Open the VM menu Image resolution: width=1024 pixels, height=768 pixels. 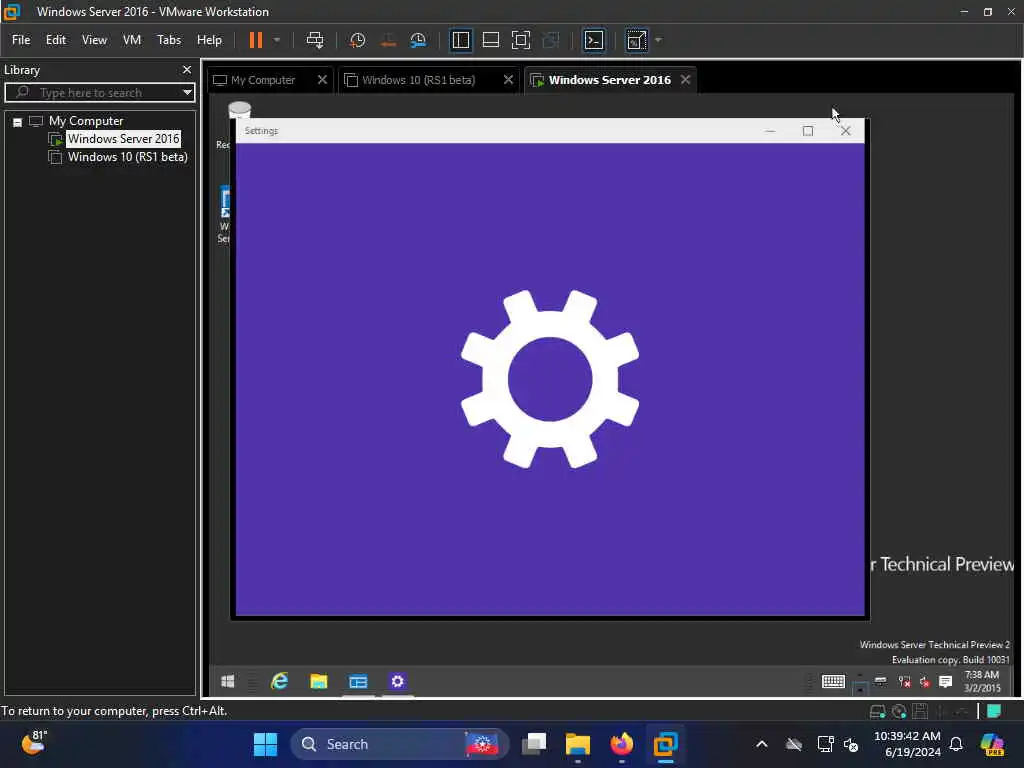[132, 40]
